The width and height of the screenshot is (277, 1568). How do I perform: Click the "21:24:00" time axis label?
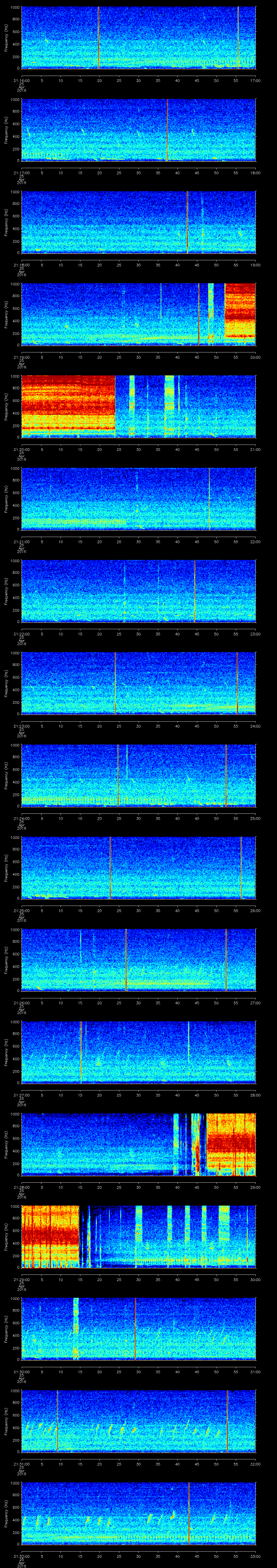(x=21, y=818)
